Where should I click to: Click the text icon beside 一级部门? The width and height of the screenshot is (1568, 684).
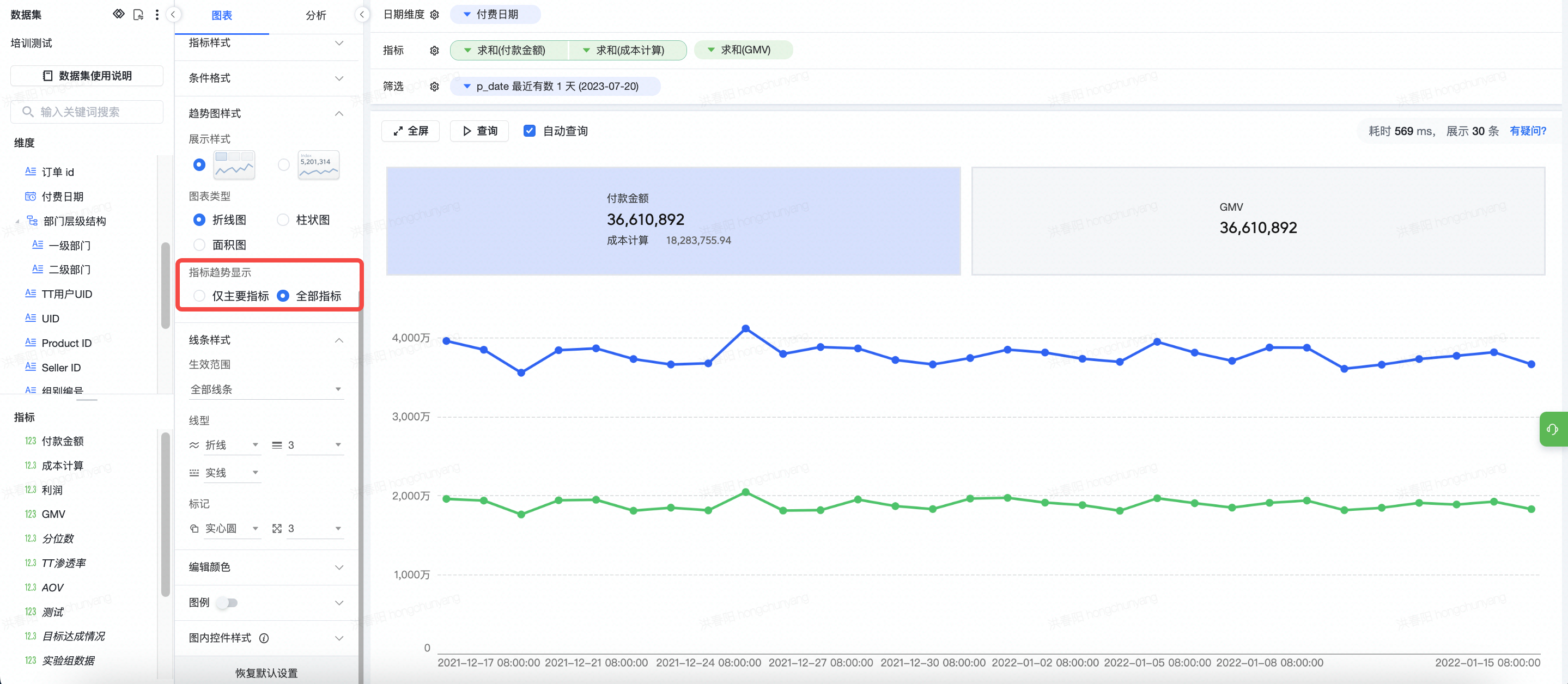[x=38, y=245]
